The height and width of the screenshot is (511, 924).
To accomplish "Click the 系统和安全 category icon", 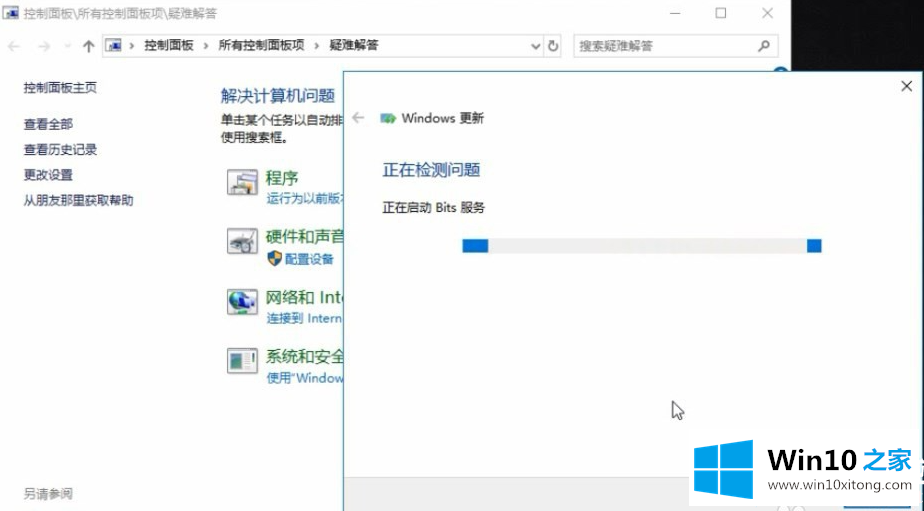I will click(x=242, y=361).
